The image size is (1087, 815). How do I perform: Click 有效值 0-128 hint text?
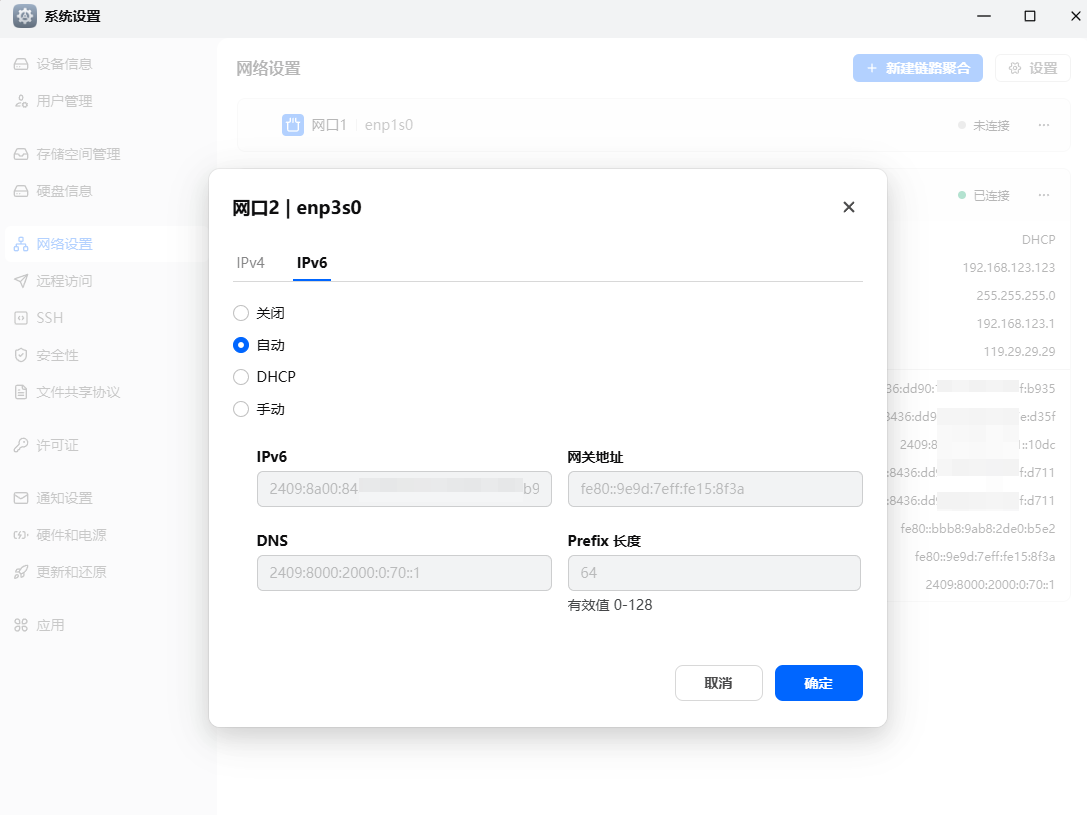point(610,605)
